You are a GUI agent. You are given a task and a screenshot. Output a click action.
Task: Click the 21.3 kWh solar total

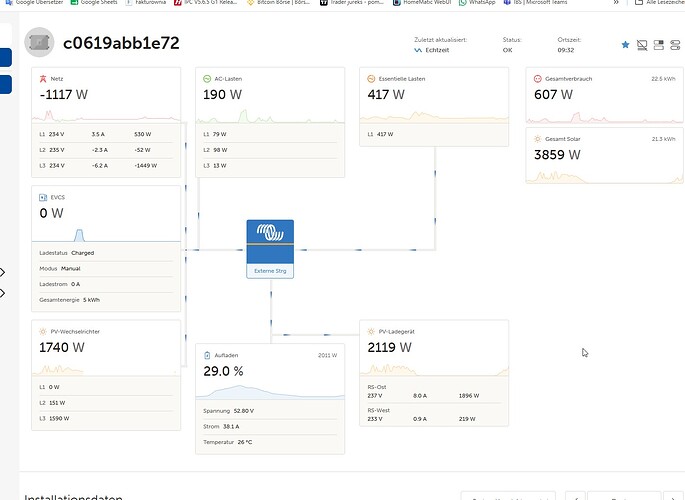[x=663, y=139]
